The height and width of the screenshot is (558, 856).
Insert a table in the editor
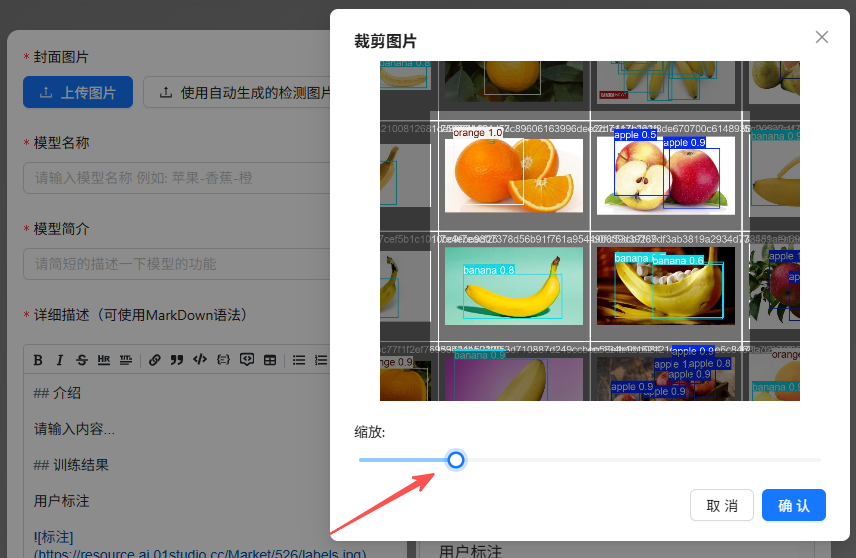[270, 360]
